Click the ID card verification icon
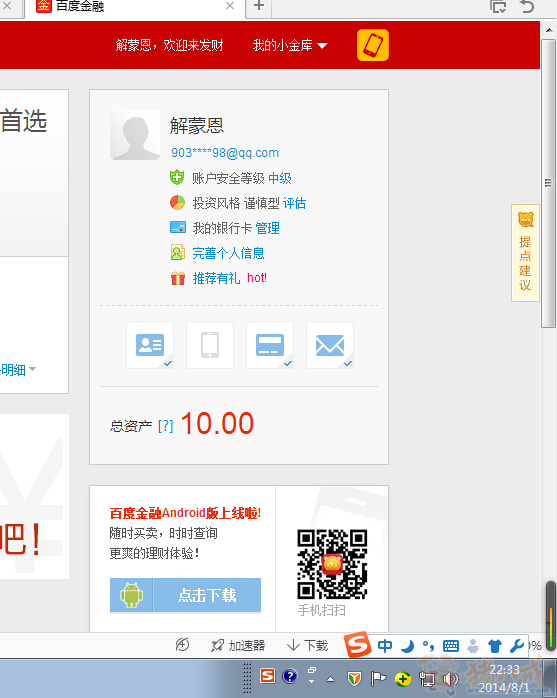 [x=150, y=345]
